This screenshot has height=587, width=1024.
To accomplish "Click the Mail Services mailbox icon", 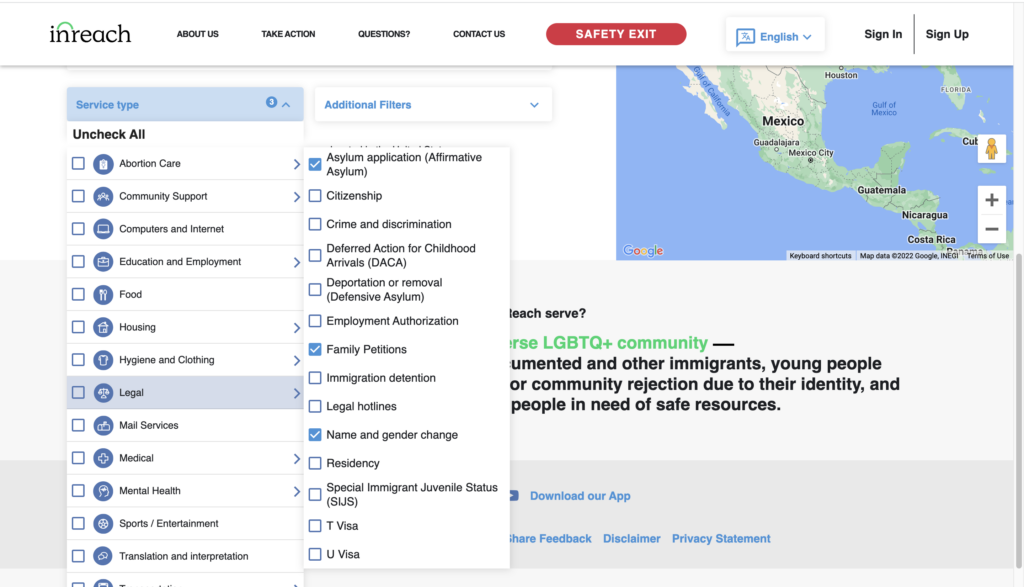I will tap(103, 425).
